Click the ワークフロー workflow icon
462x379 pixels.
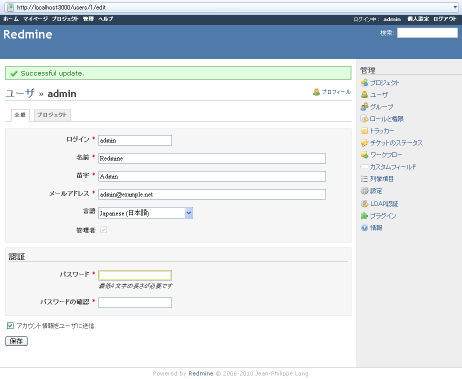[x=364, y=155]
